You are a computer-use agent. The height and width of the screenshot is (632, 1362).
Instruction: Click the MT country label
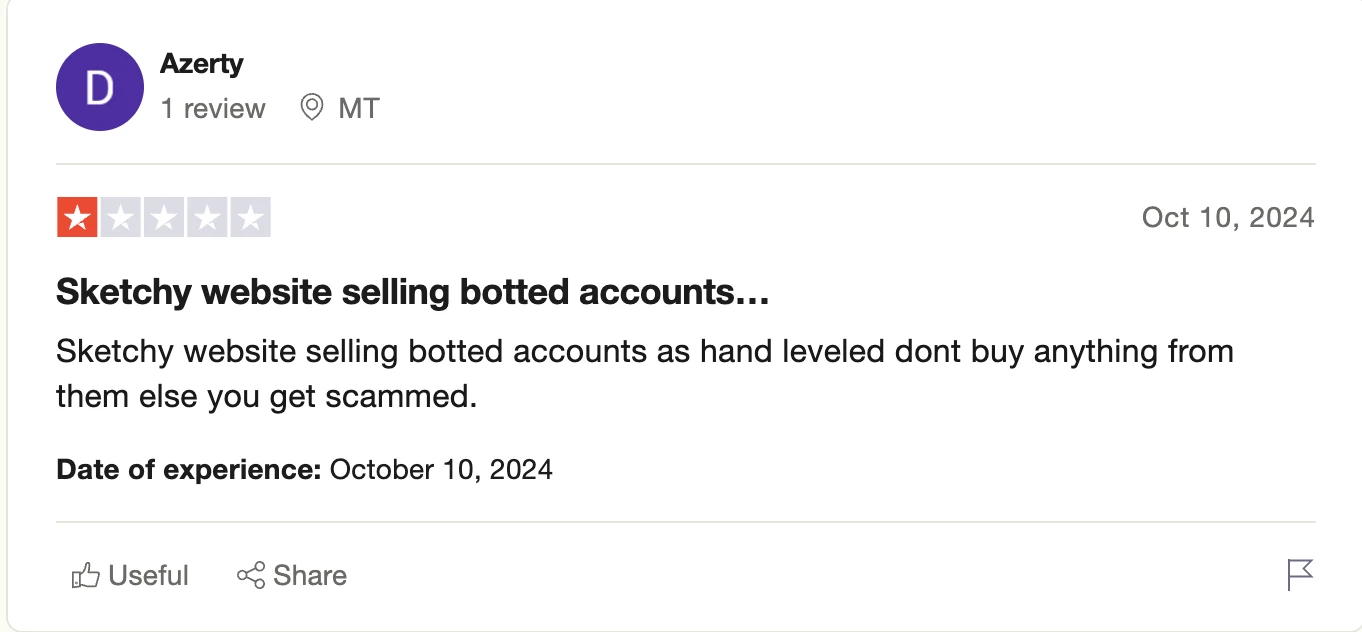point(359,108)
